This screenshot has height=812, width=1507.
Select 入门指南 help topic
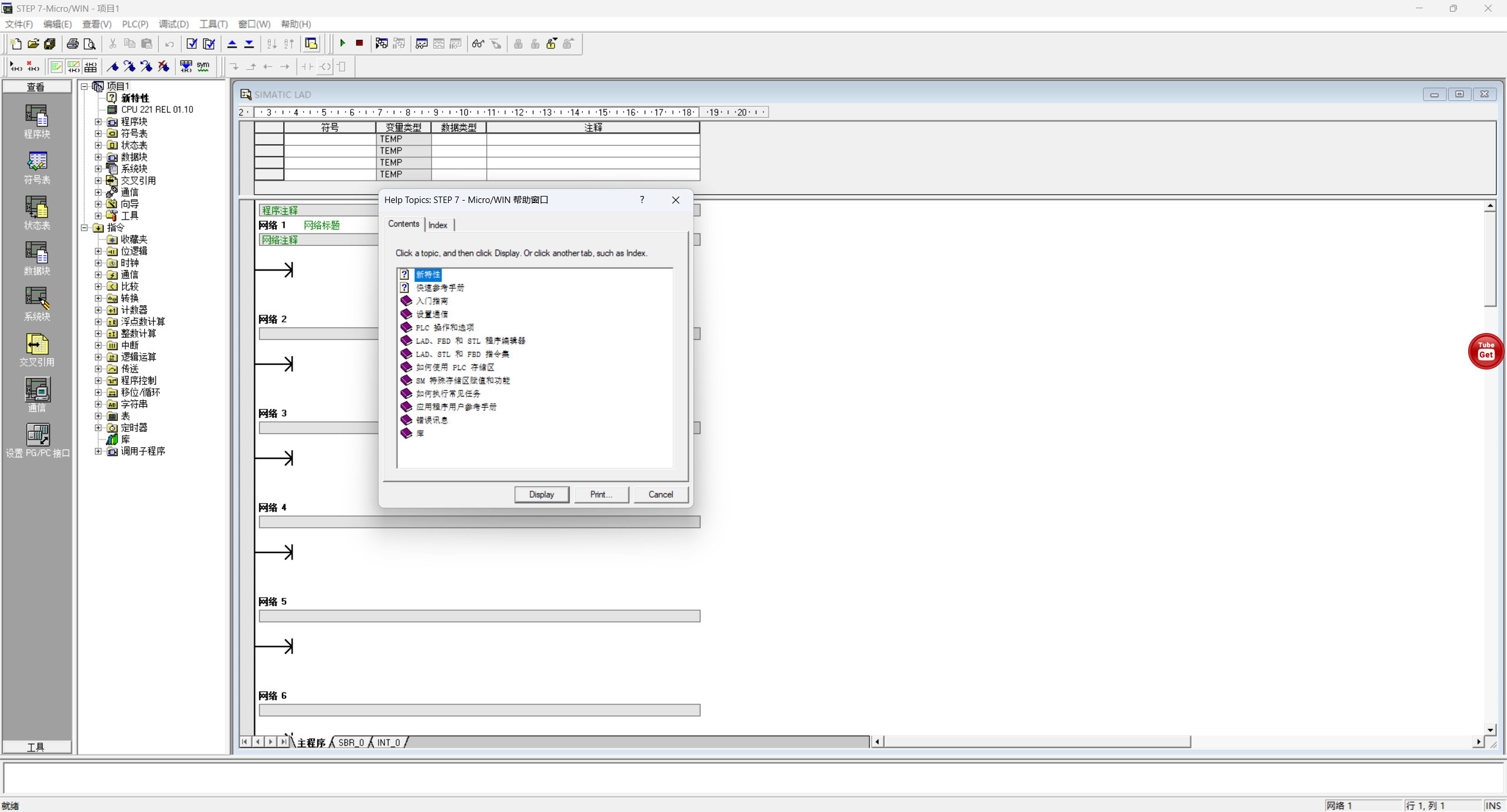click(431, 301)
